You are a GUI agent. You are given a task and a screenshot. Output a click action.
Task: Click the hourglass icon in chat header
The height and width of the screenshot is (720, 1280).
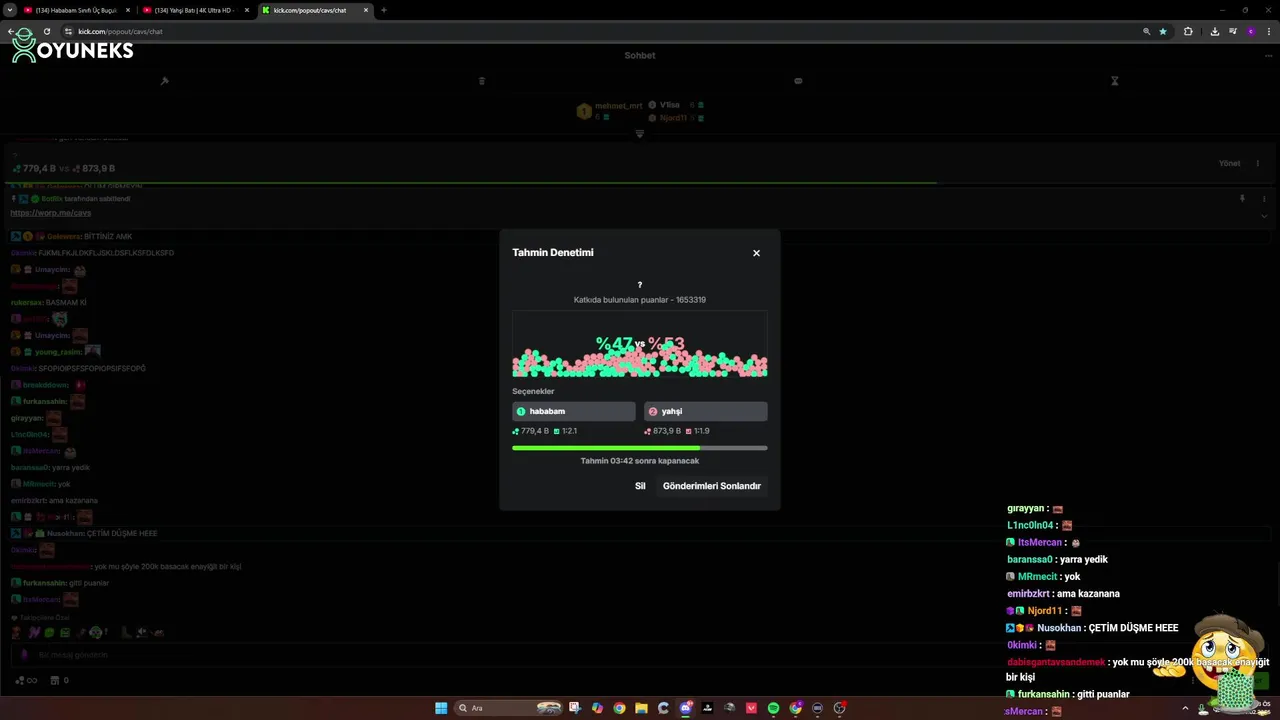tap(1114, 81)
